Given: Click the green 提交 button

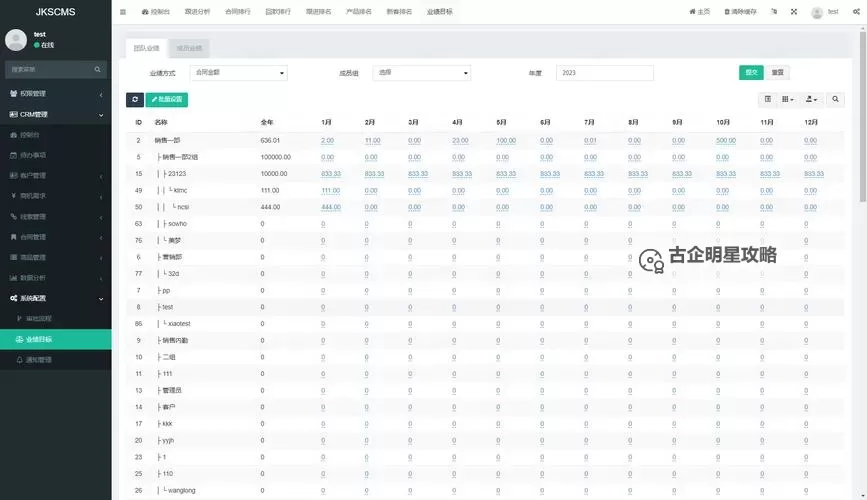Looking at the screenshot, I should click(750, 73).
